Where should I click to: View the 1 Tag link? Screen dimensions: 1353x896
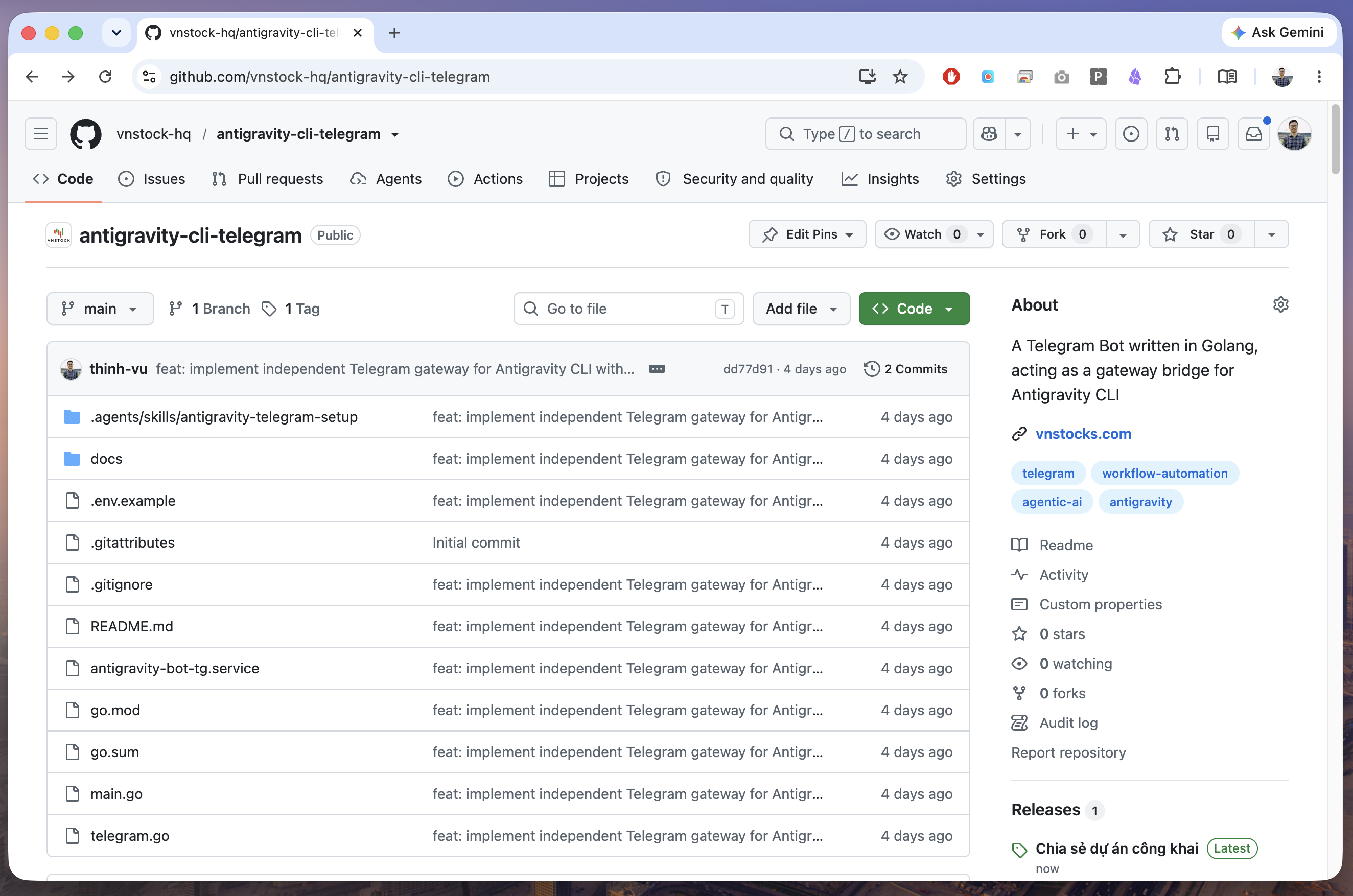(290, 309)
